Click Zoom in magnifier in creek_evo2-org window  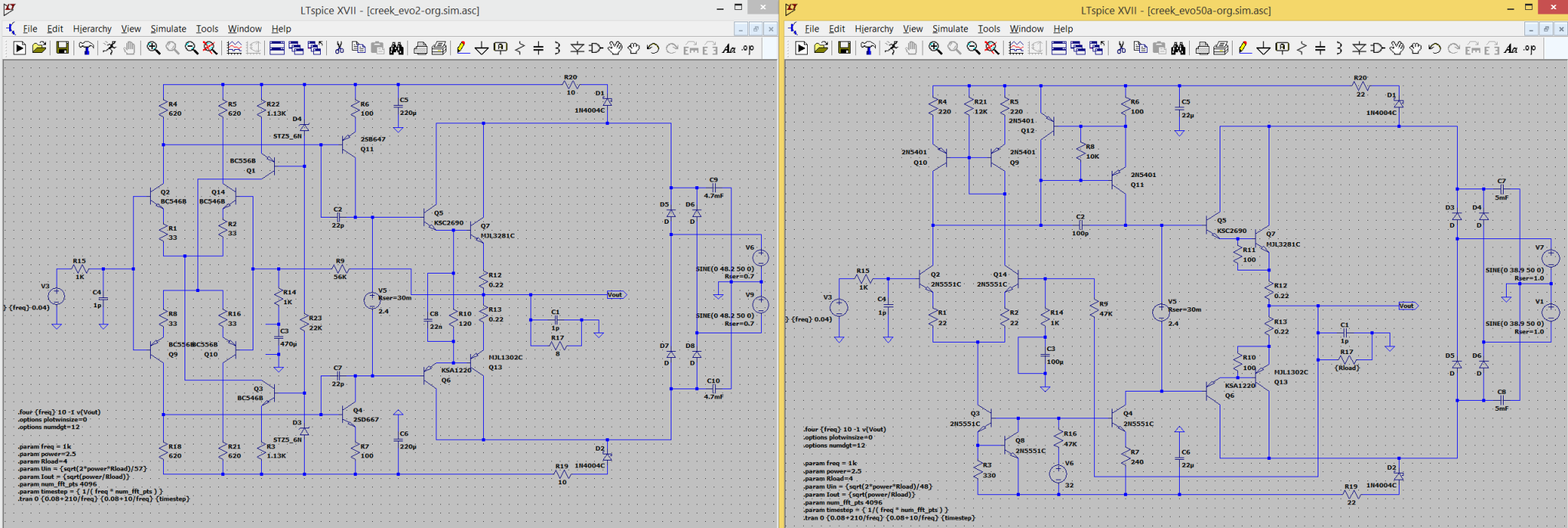(x=153, y=48)
